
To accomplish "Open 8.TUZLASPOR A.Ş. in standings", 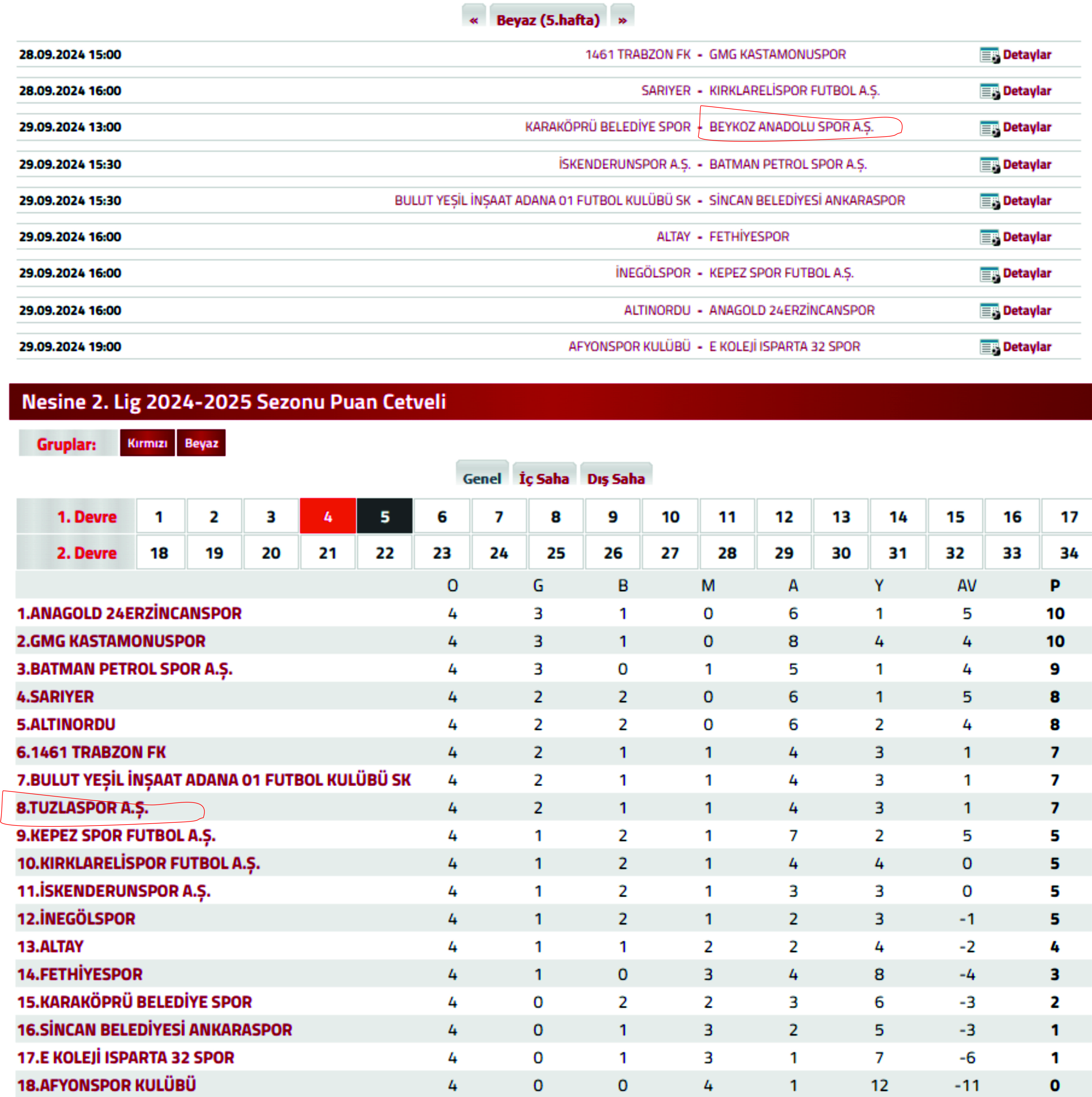I will click(83, 809).
